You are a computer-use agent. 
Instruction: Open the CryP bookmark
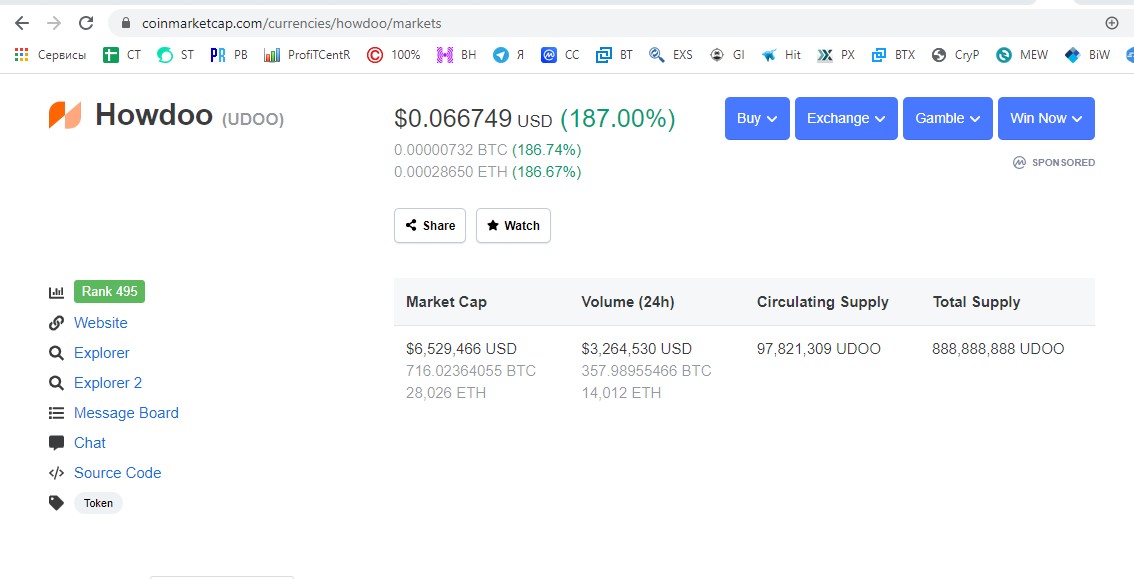[x=955, y=54]
